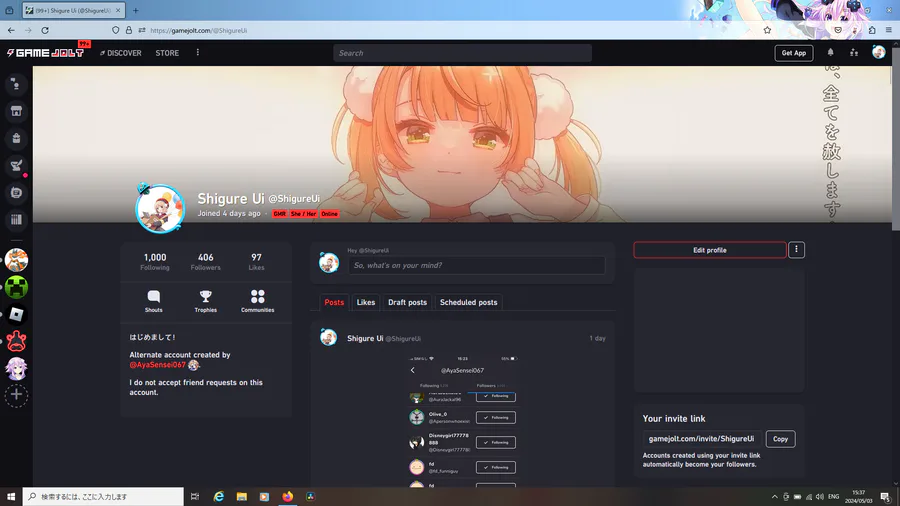This screenshot has width=900, height=506.
Task: Bookmark the page with star icon
Action: (x=767, y=30)
